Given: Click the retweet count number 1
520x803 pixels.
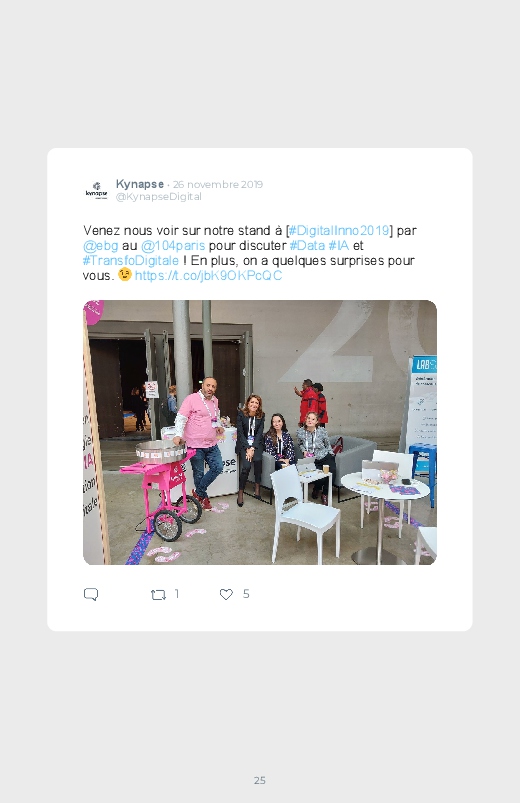Looking at the screenshot, I should (x=177, y=594).
